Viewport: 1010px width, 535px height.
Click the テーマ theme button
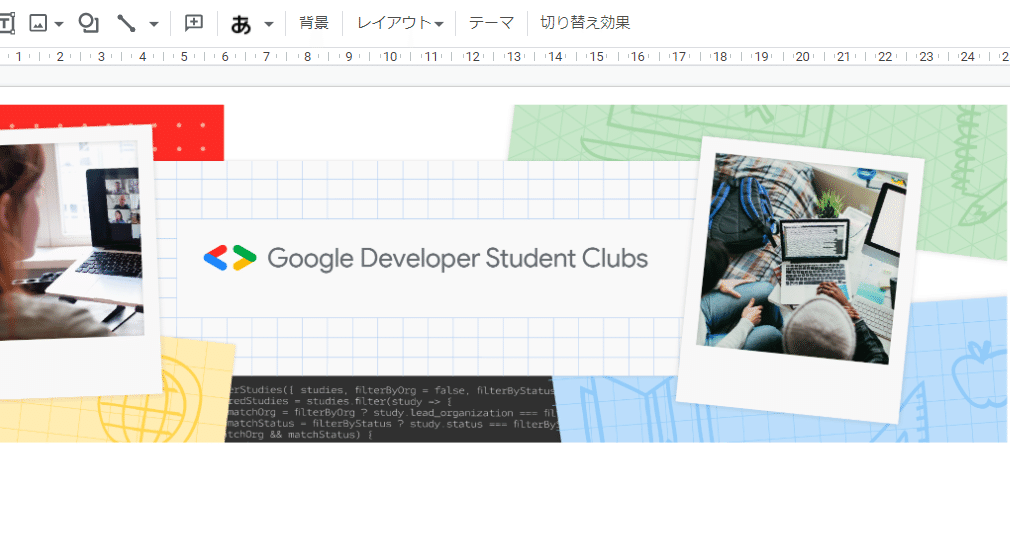click(x=491, y=23)
